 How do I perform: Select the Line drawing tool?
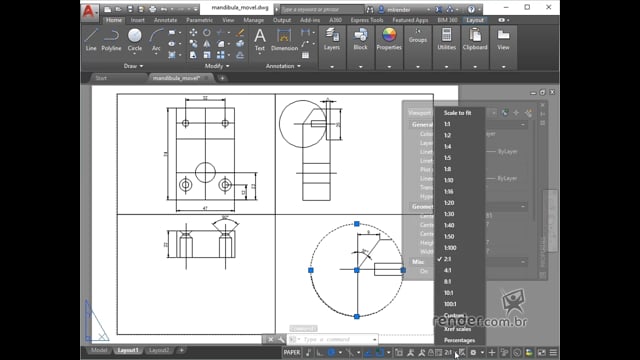(x=91, y=40)
